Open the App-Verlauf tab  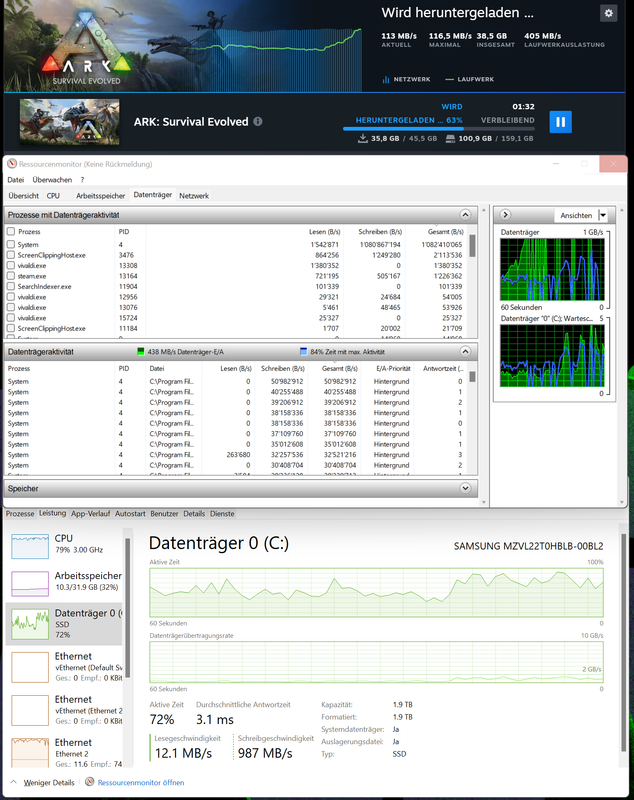tap(90, 514)
